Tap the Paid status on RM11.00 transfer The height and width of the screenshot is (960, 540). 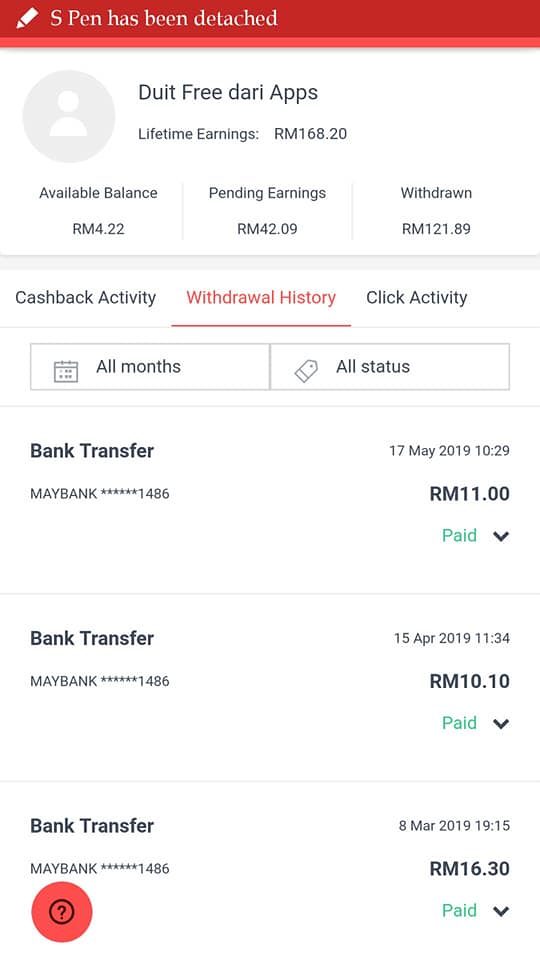coord(459,536)
